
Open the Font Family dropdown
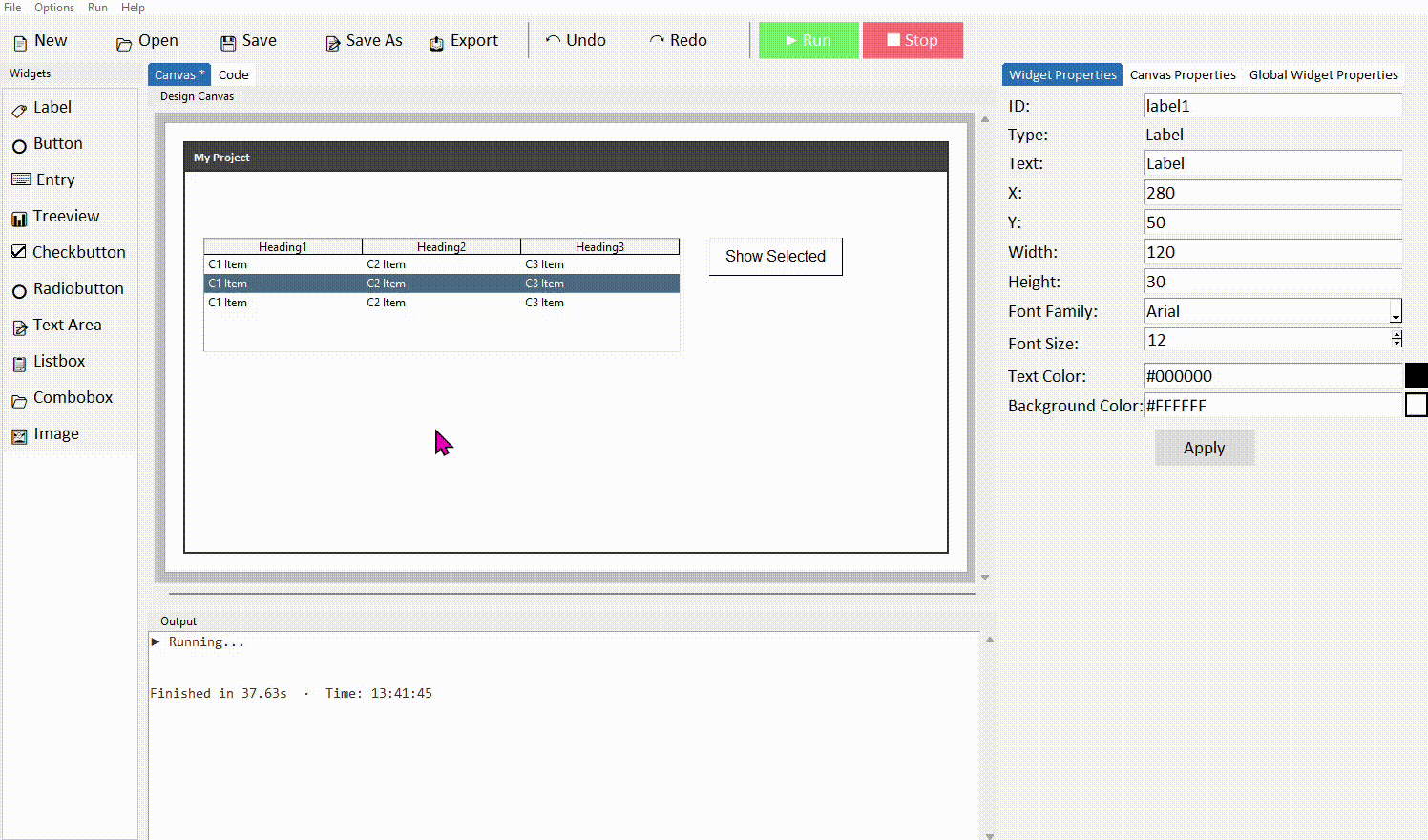pyautogui.click(x=1397, y=312)
